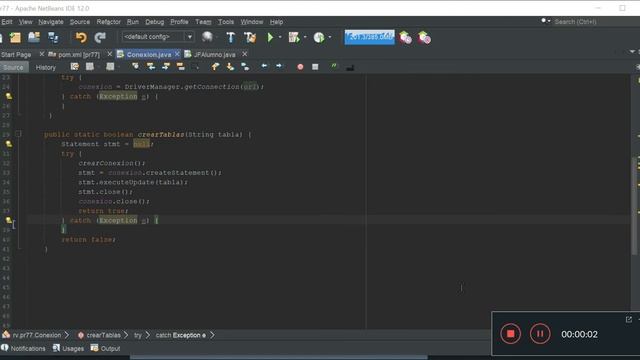Open the Usages panel
Image resolution: width=640 pixels, height=360 pixels.
click(68, 349)
